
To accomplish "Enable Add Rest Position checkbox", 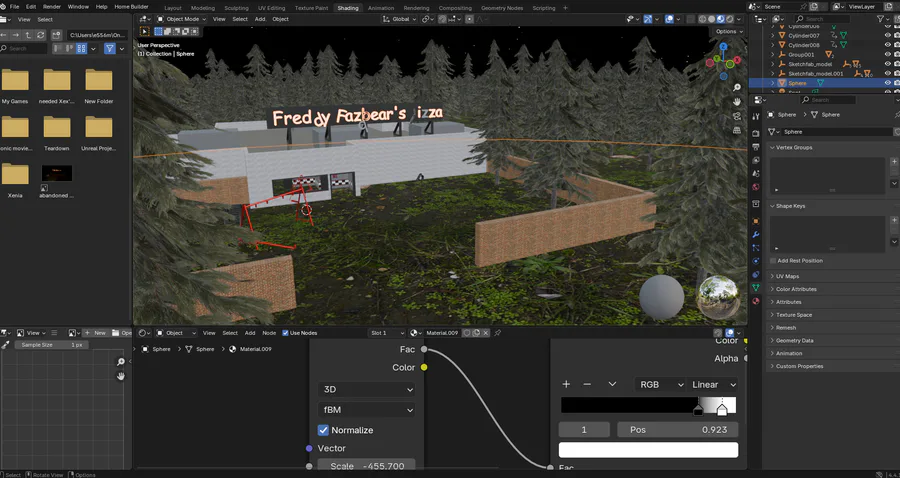I will point(773,261).
